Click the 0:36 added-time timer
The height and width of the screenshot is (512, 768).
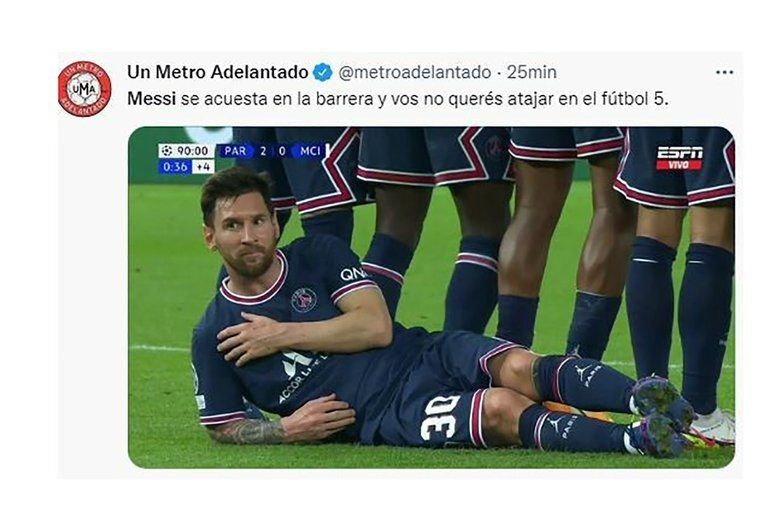point(175,167)
